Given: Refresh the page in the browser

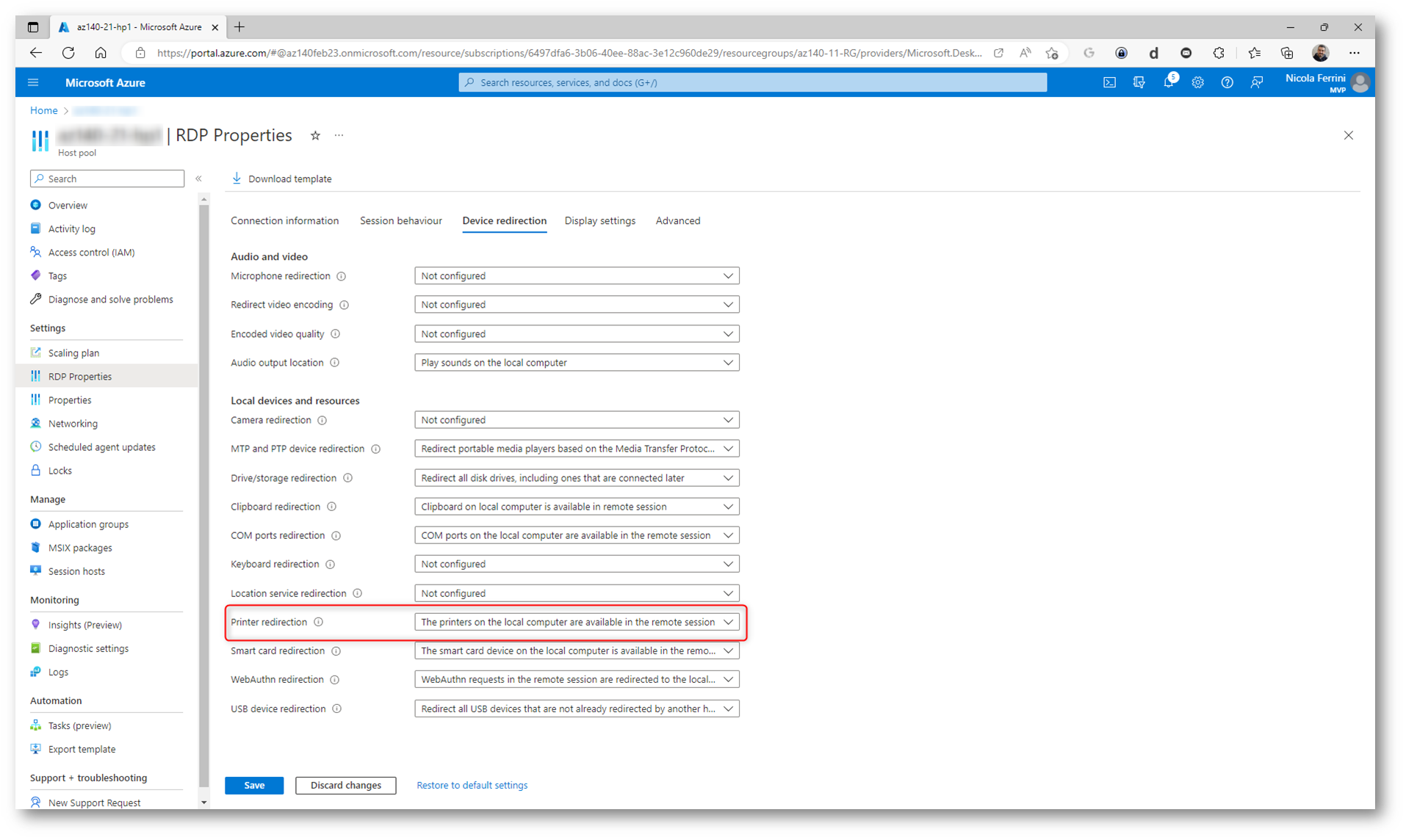Looking at the screenshot, I should 68,53.
